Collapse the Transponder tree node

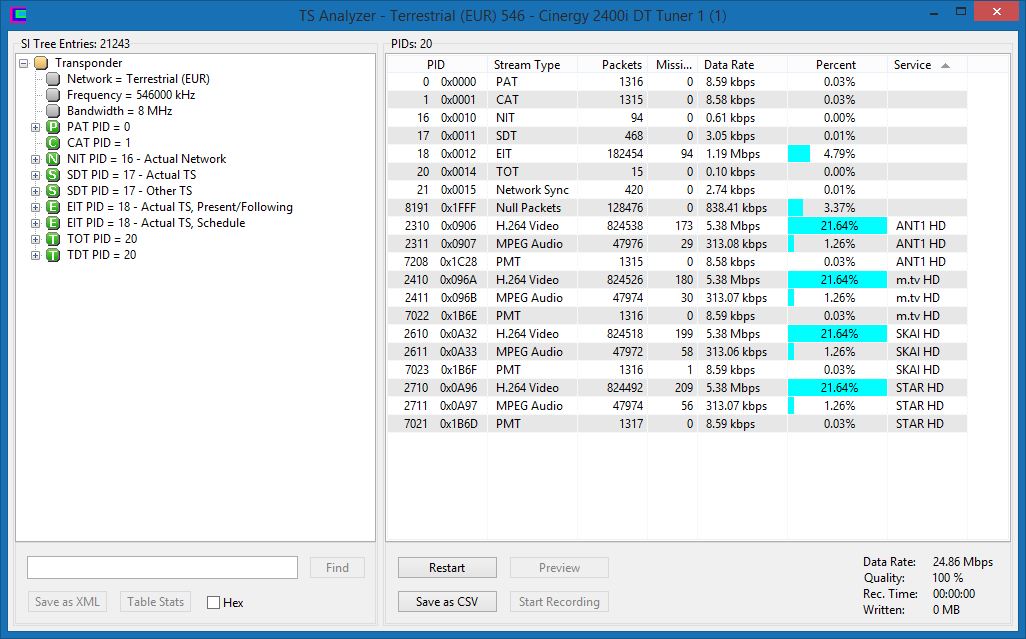pyautogui.click(x=24, y=63)
